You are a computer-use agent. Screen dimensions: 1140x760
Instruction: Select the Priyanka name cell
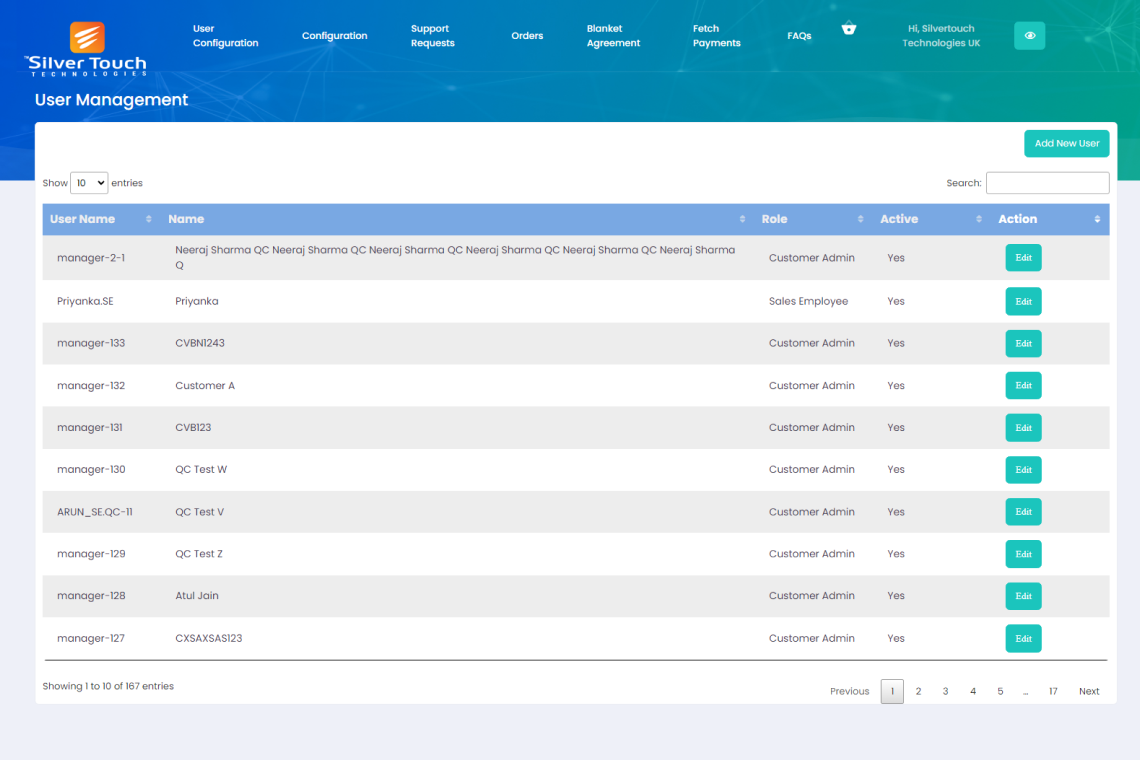[x=196, y=301]
